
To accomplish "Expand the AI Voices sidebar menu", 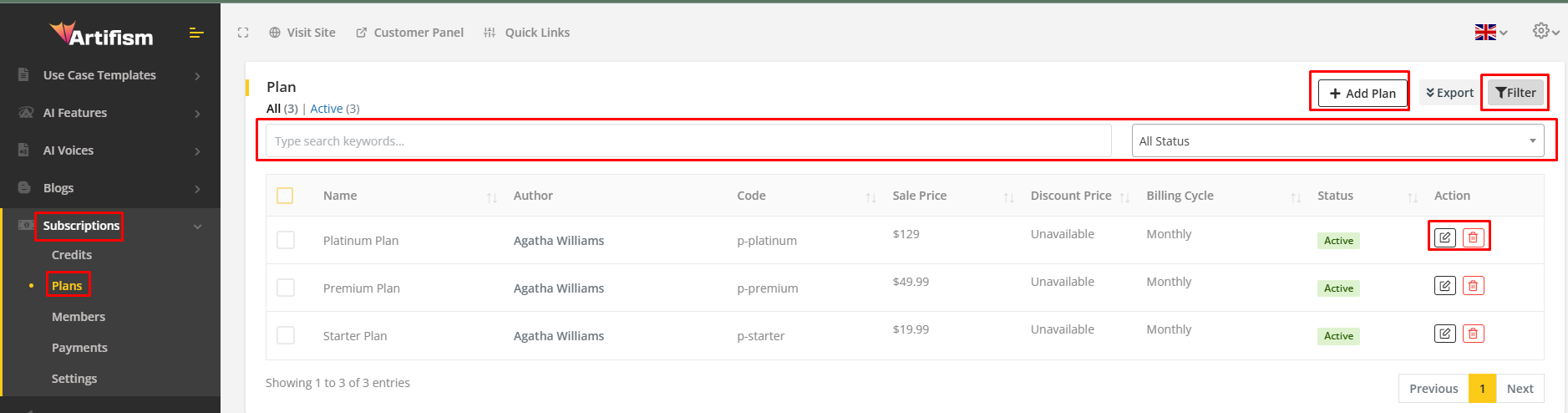I will click(110, 150).
